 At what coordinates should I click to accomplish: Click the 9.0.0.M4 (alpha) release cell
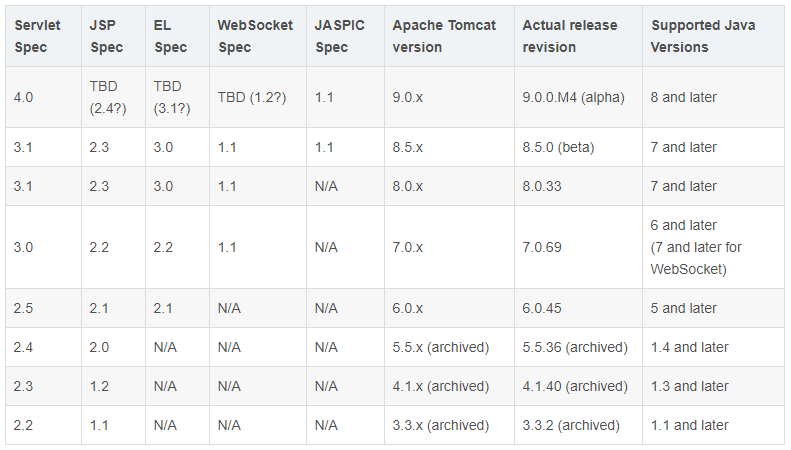pyautogui.click(x=575, y=97)
